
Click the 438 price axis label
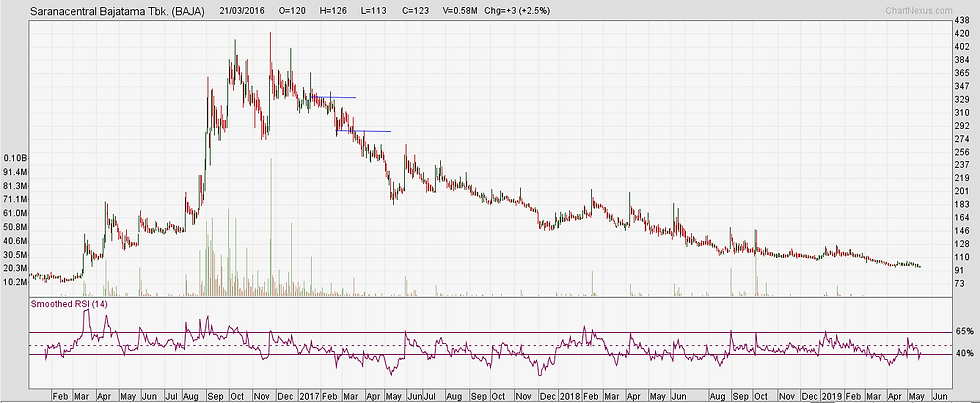[963, 21]
